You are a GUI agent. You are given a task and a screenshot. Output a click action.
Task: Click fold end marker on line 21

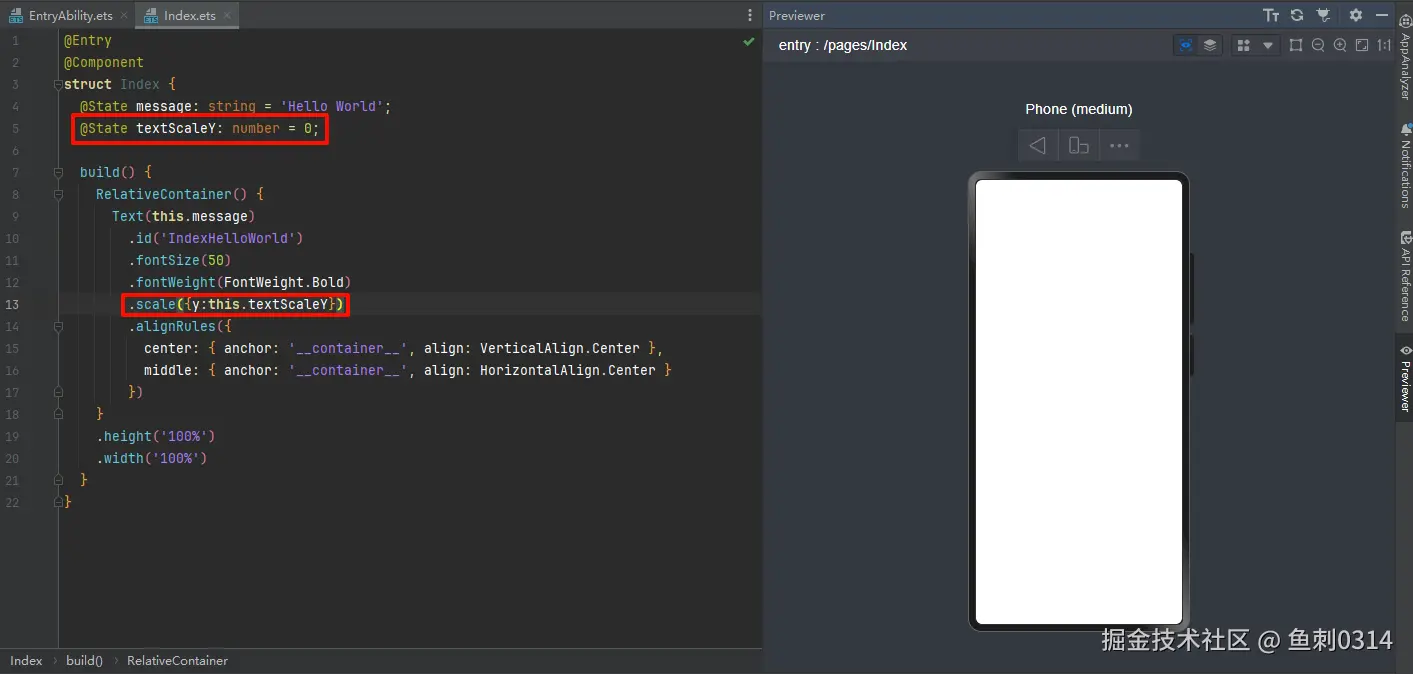pos(58,480)
